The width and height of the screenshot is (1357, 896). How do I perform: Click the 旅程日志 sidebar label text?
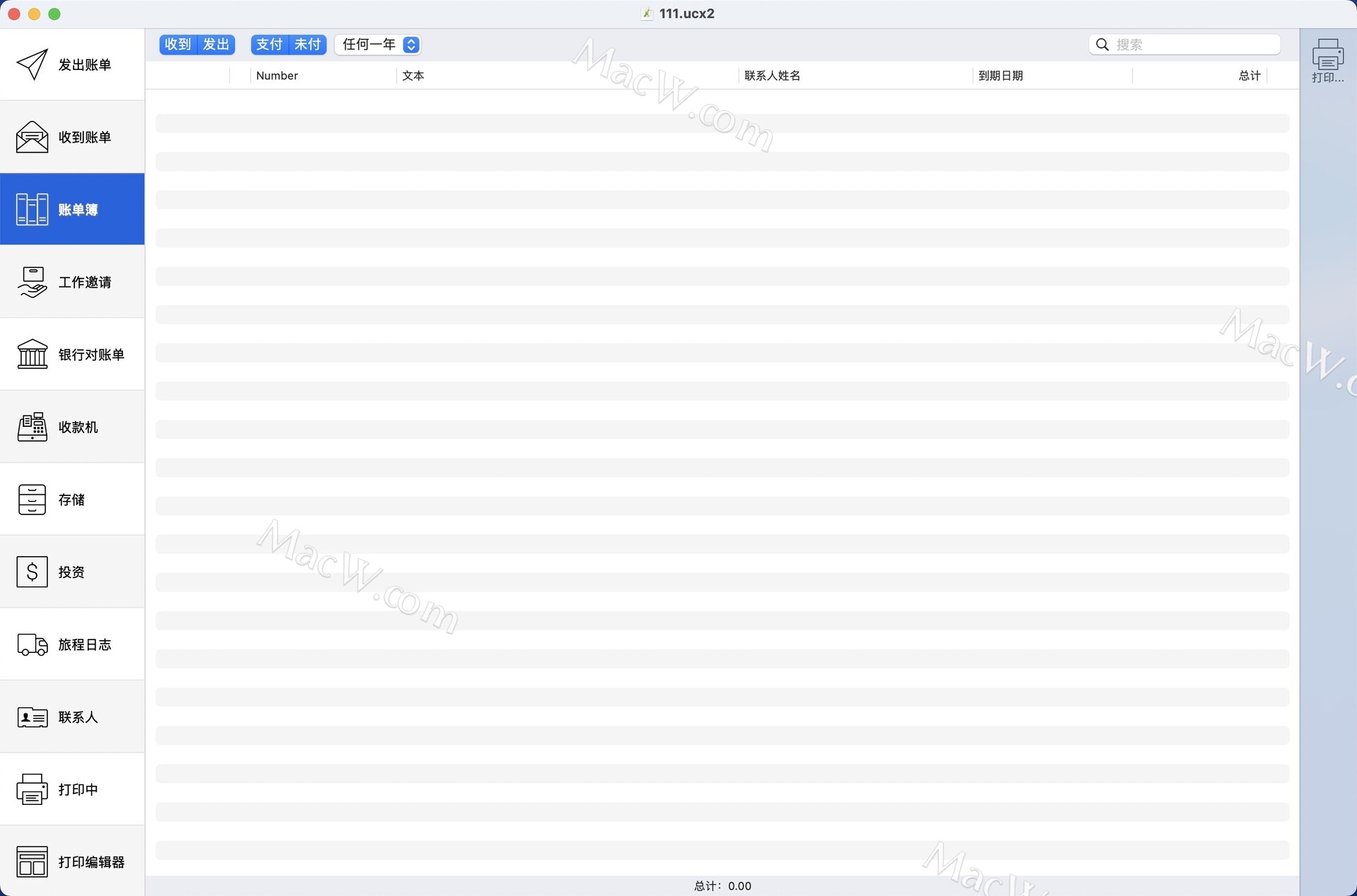(x=85, y=644)
